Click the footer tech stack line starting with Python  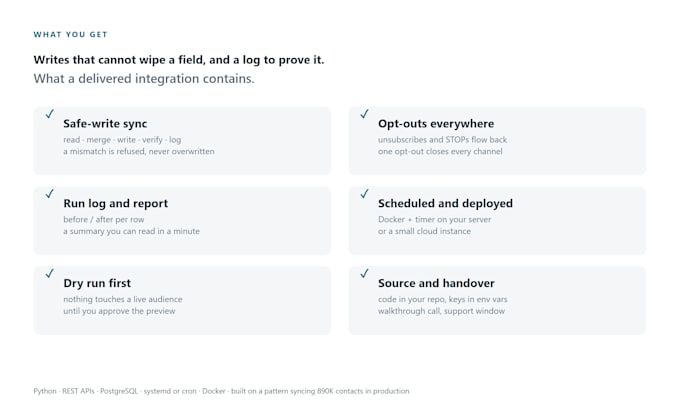coord(221,391)
